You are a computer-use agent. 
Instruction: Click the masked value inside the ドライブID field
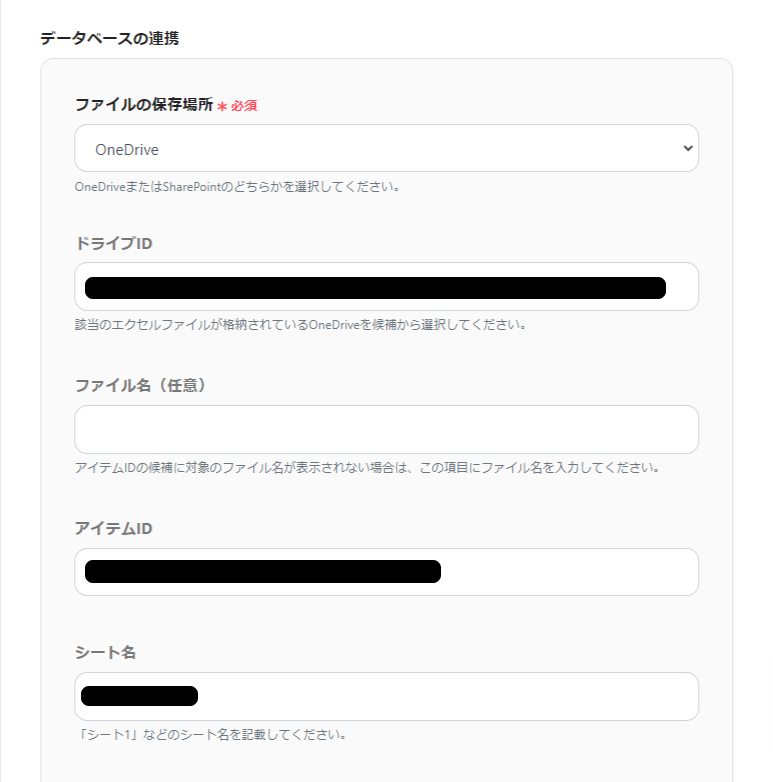coord(375,288)
